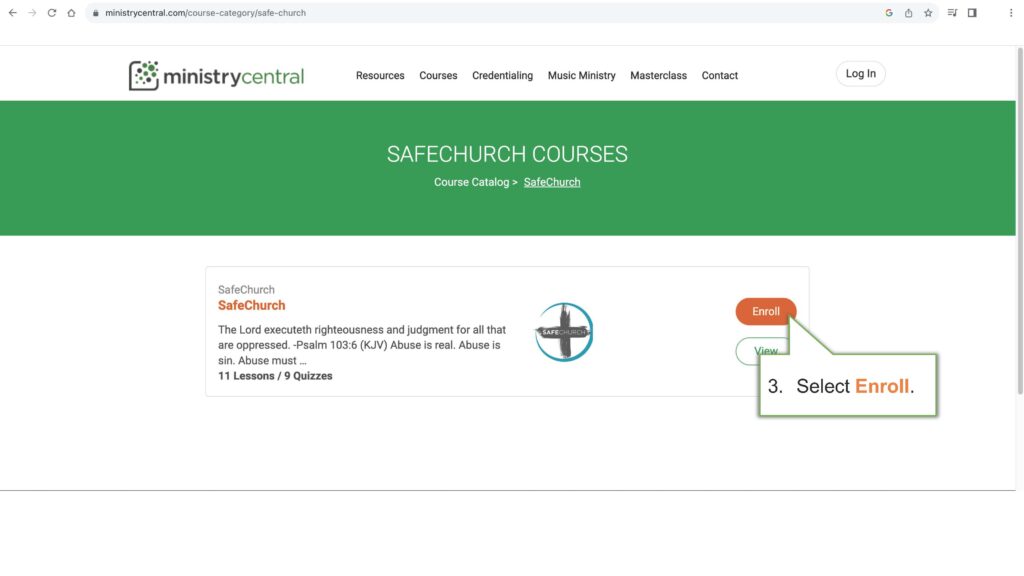View the SafeChurch course details
Image resolution: width=1024 pixels, height=576 pixels.
[x=761, y=351]
